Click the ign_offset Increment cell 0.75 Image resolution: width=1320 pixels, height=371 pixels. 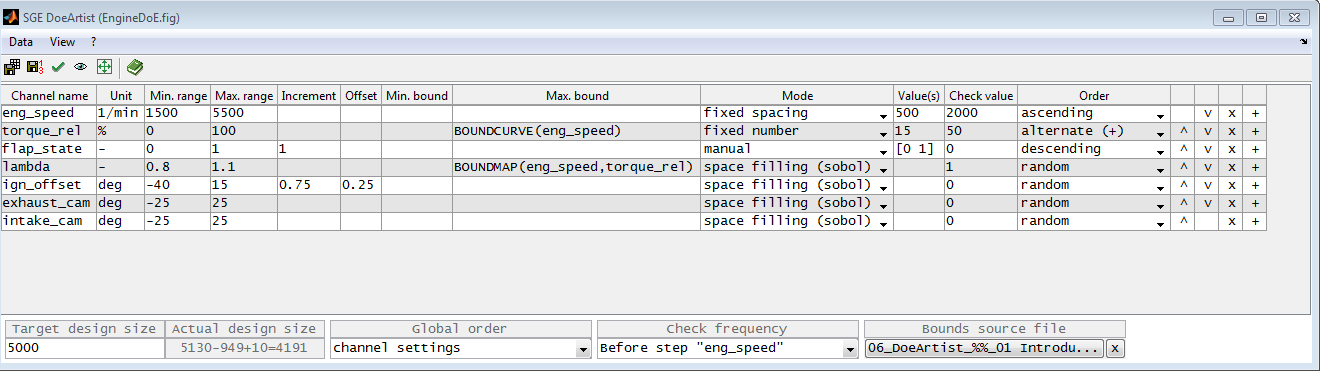(x=309, y=185)
